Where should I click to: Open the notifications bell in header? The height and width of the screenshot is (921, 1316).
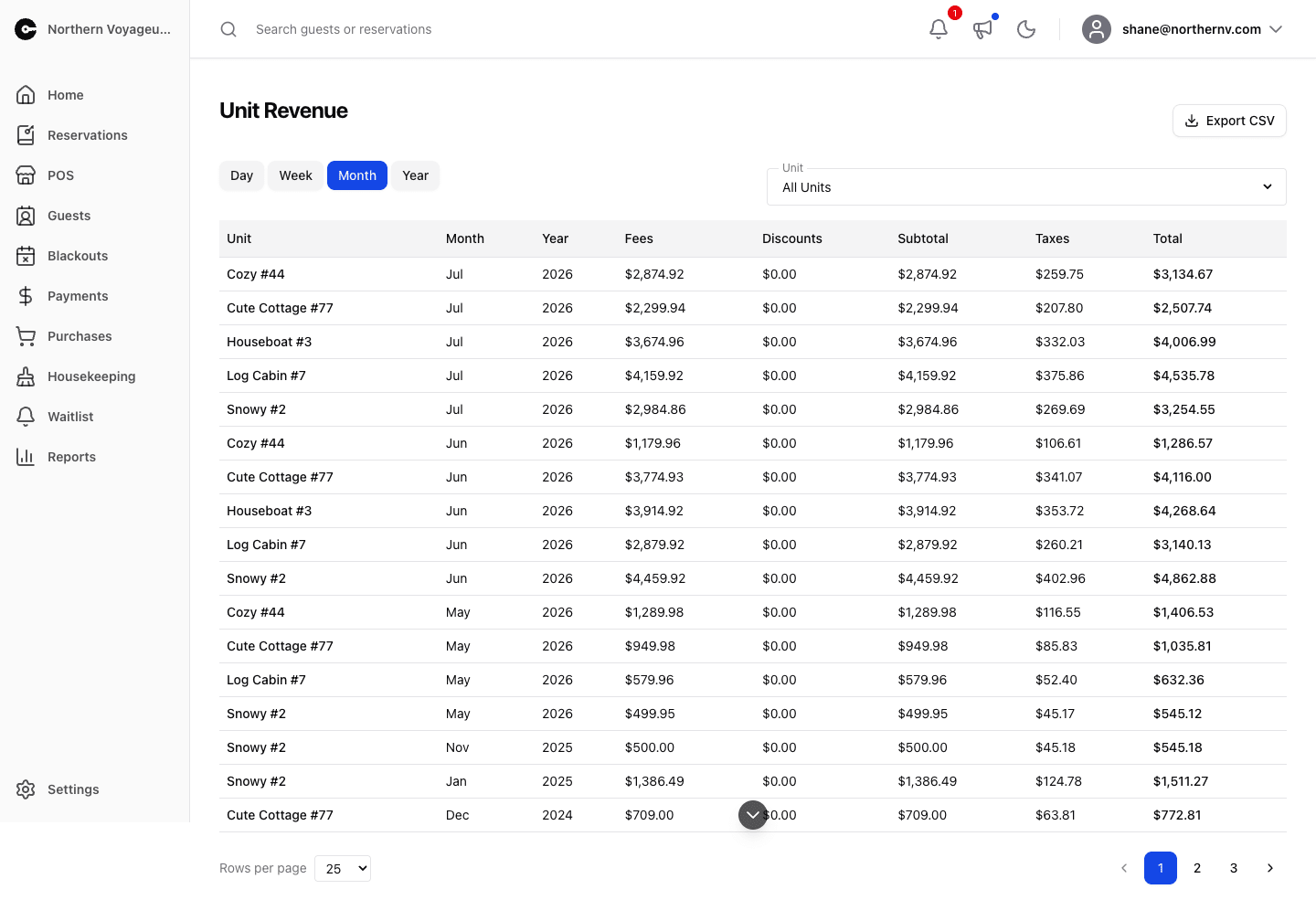click(x=939, y=29)
